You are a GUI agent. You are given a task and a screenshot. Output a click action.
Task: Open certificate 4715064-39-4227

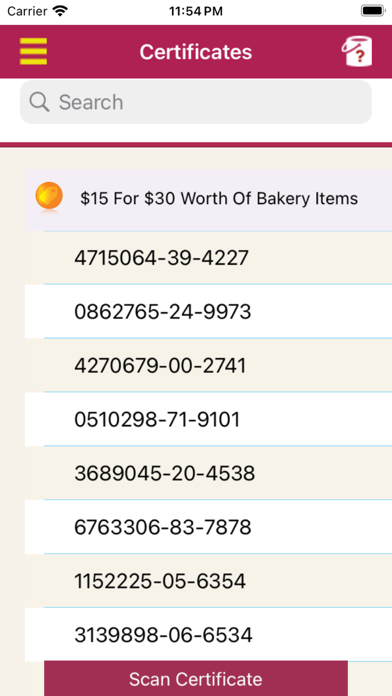coord(208,258)
